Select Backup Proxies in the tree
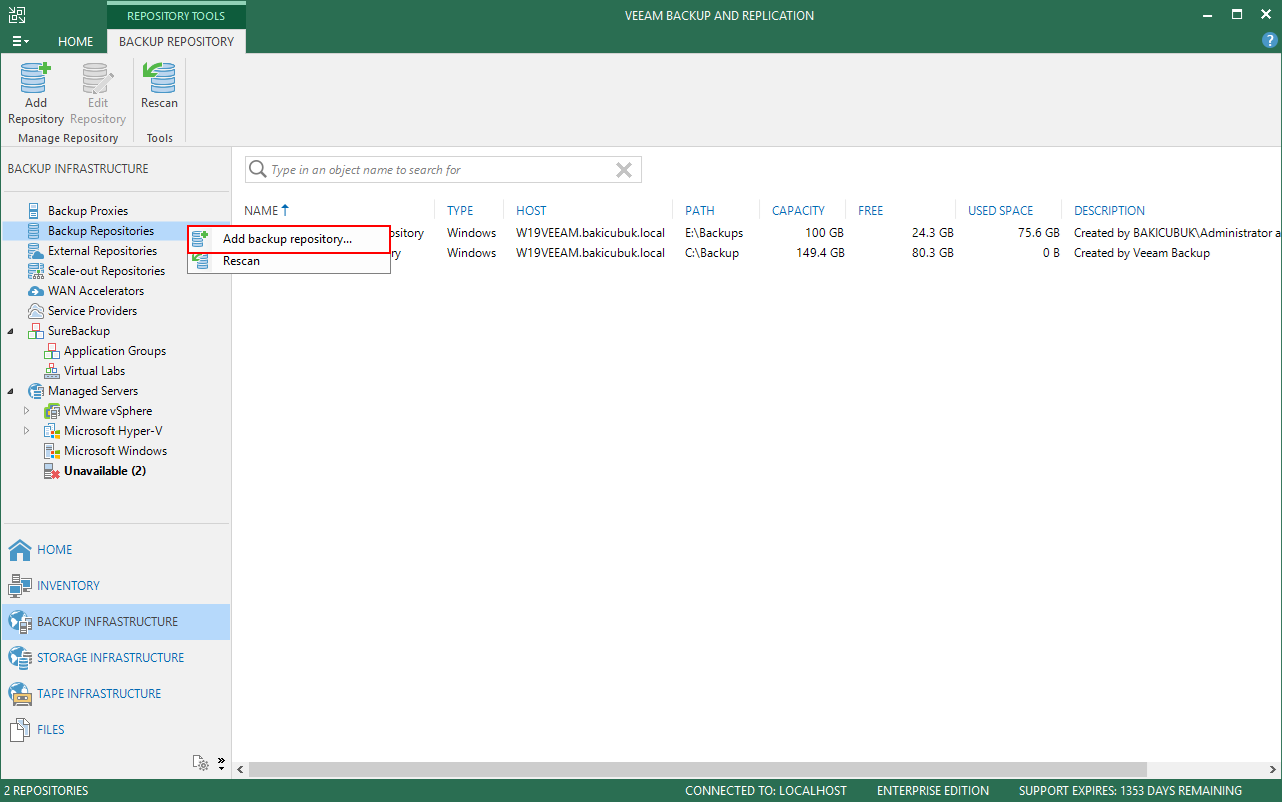 (88, 211)
